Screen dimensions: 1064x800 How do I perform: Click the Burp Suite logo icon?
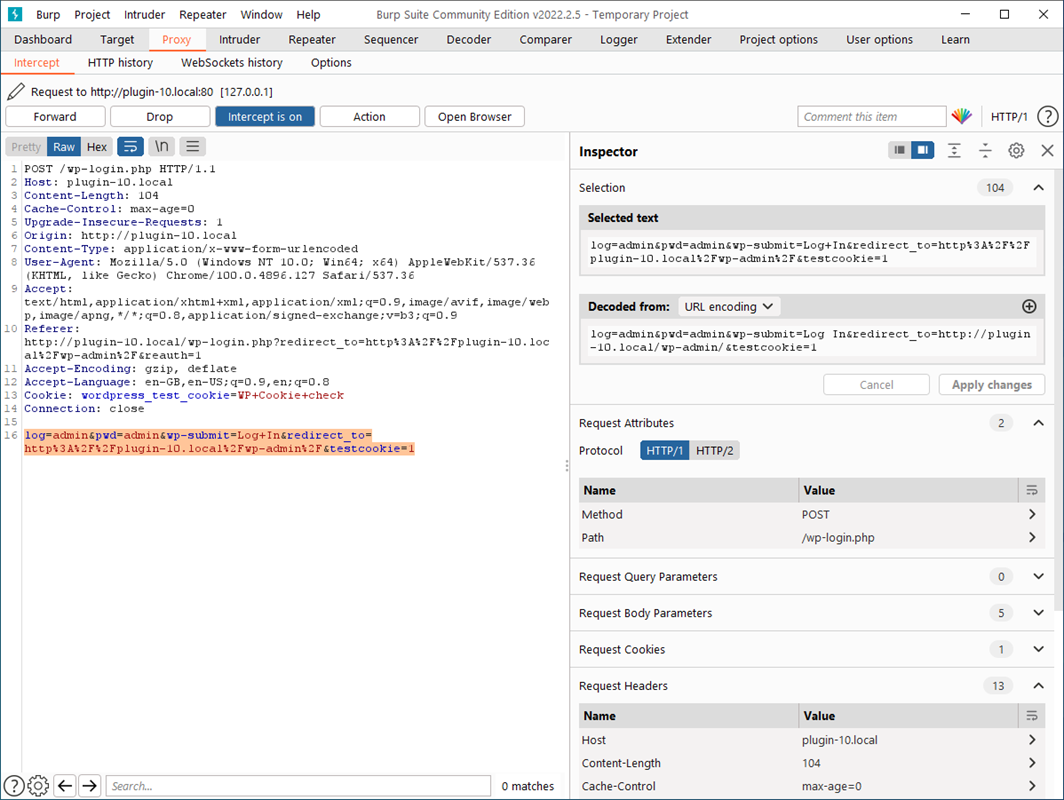pos(15,14)
